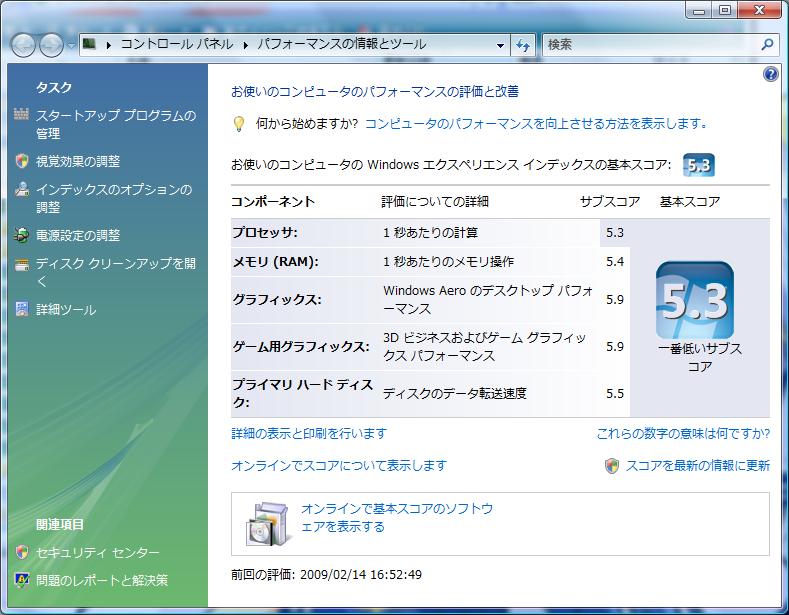Click the small 5.3 base score badge
The image size is (789, 615).
698,165
